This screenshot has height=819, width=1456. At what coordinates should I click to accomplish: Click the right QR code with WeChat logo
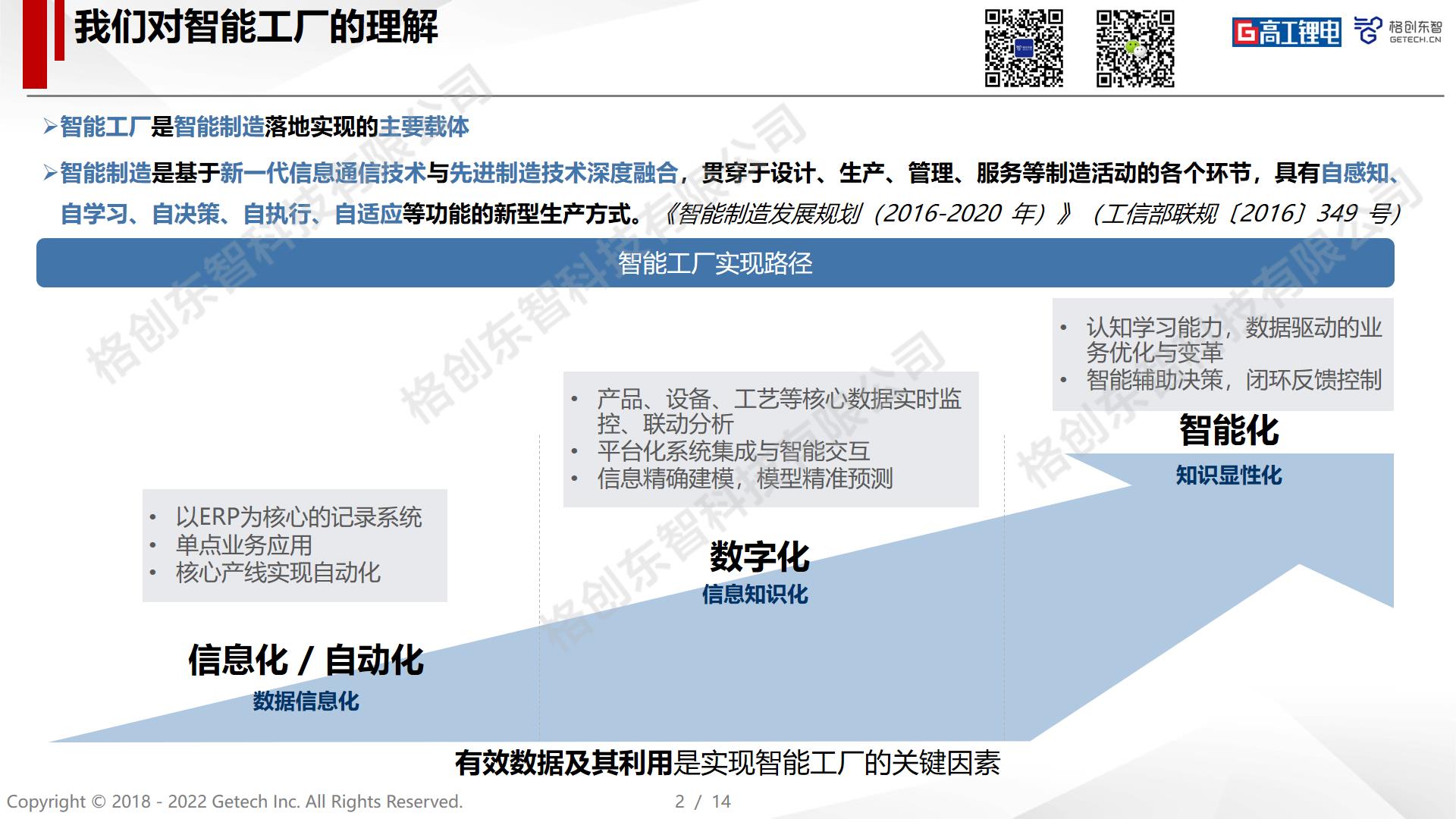coord(1135,49)
